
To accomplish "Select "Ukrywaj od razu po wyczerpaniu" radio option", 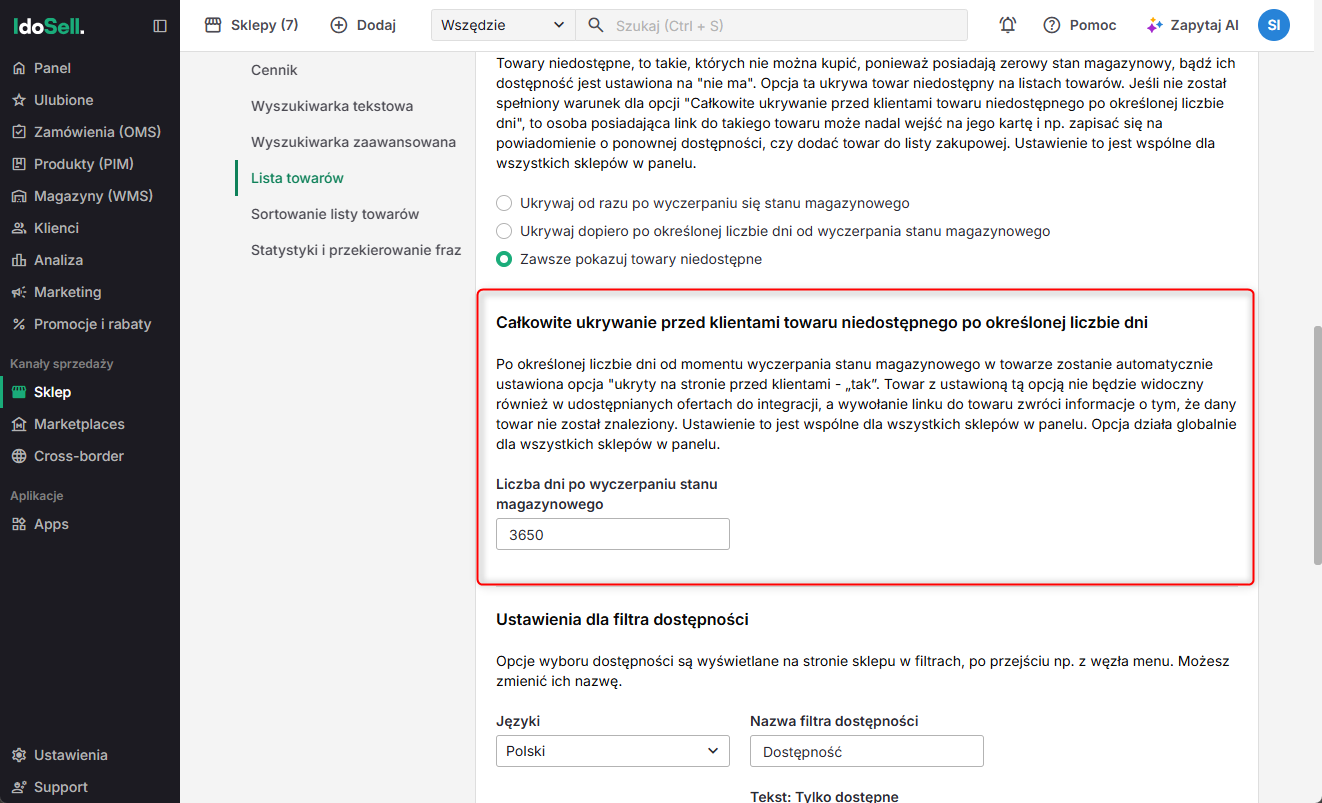I will pyautogui.click(x=504, y=203).
